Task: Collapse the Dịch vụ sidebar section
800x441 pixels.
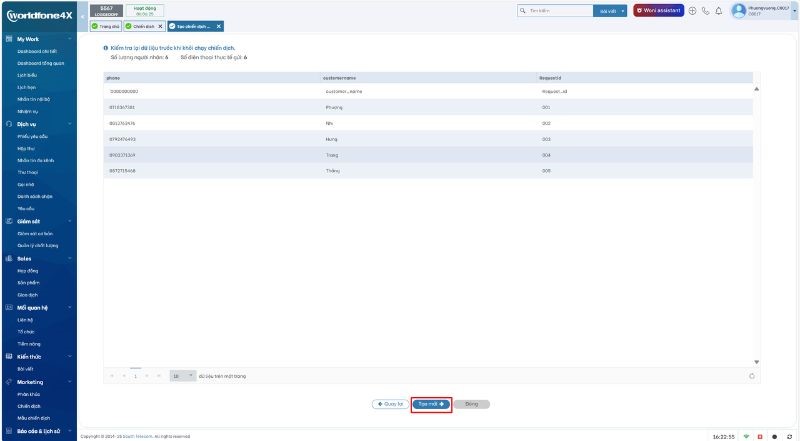Action: [x=70, y=124]
